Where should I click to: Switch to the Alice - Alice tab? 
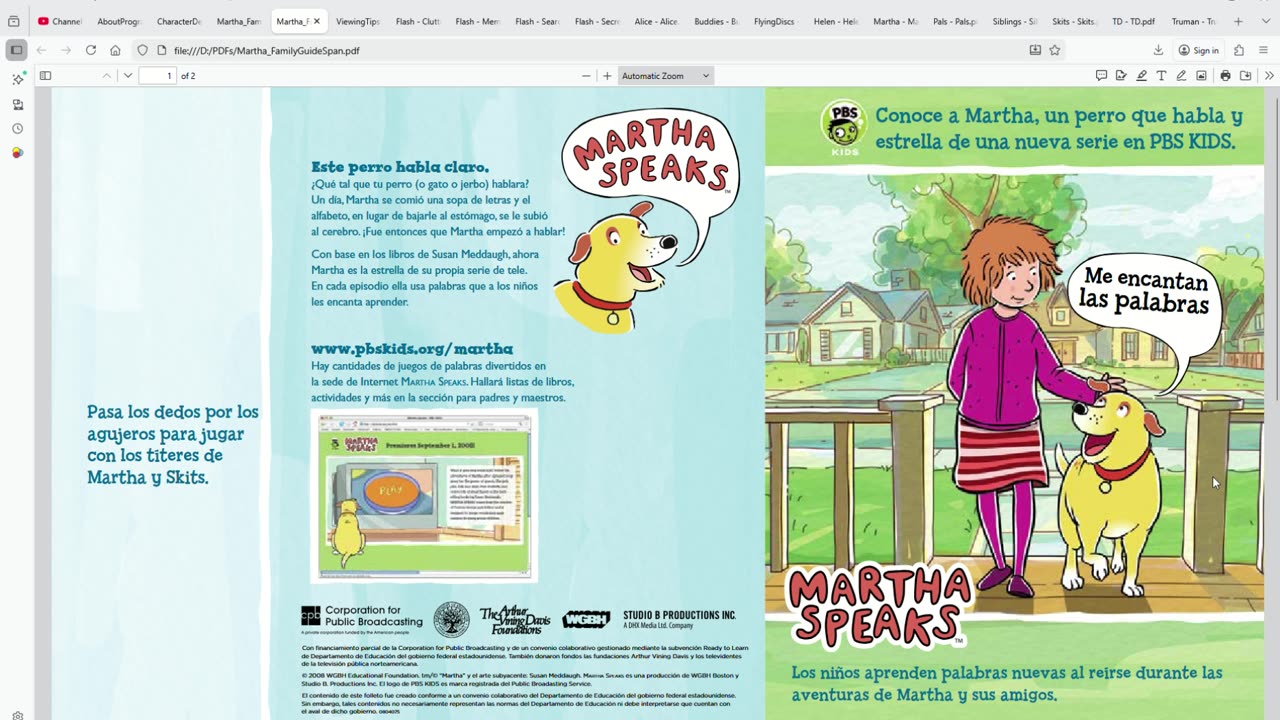point(656,21)
